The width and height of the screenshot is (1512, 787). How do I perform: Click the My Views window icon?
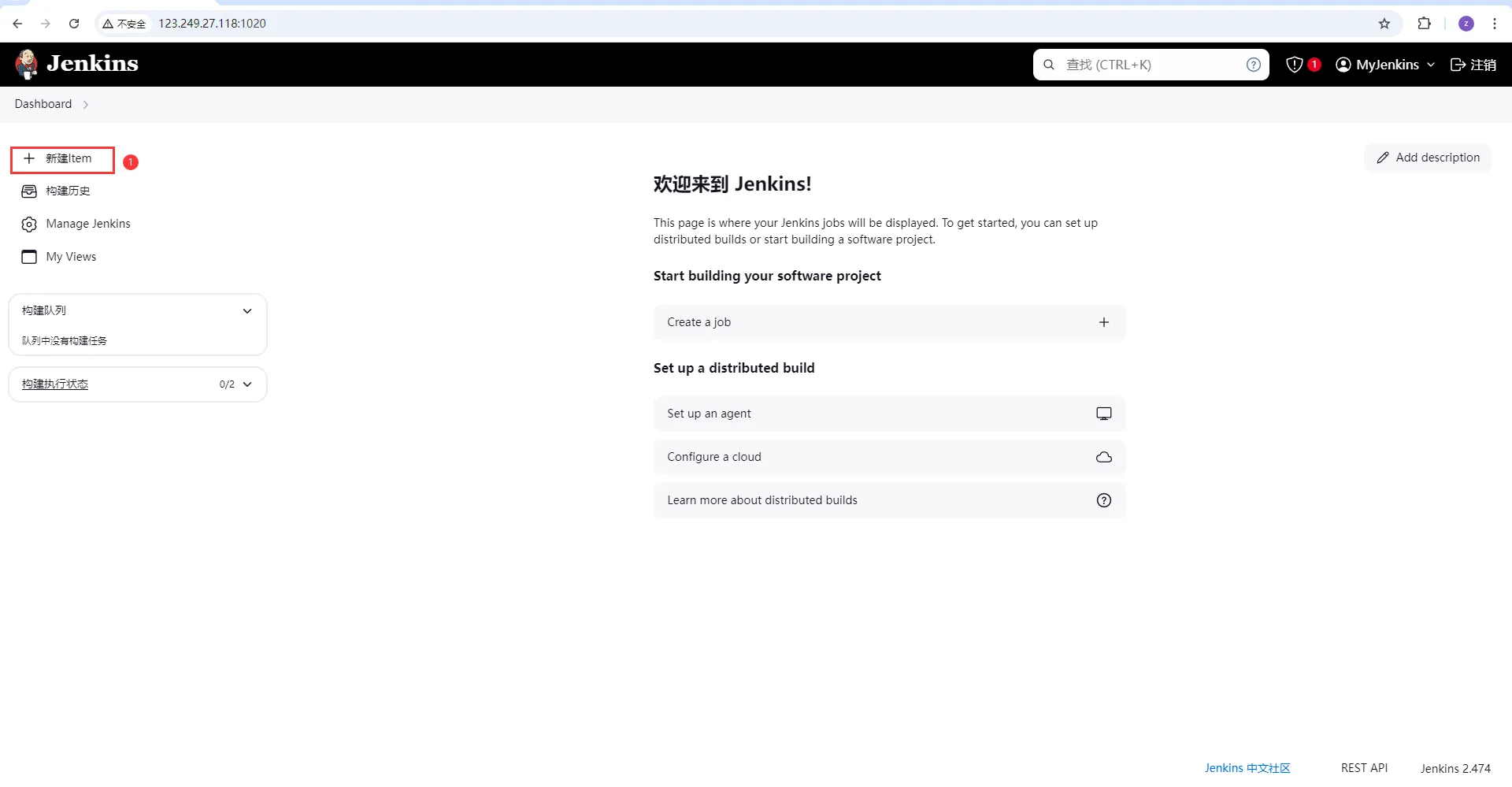point(29,257)
